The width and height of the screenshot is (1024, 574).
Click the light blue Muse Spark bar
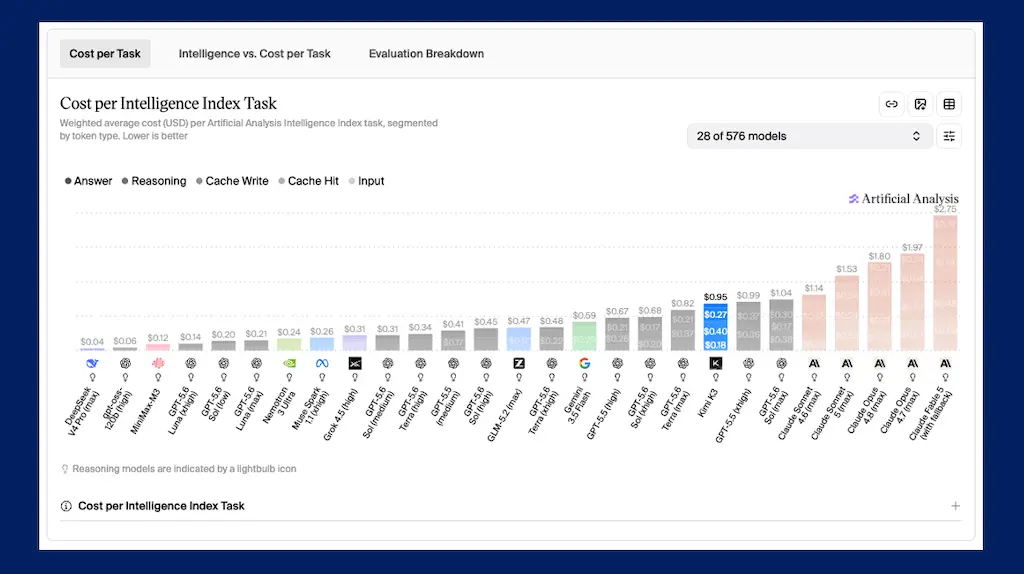pyautogui.click(x=322, y=344)
